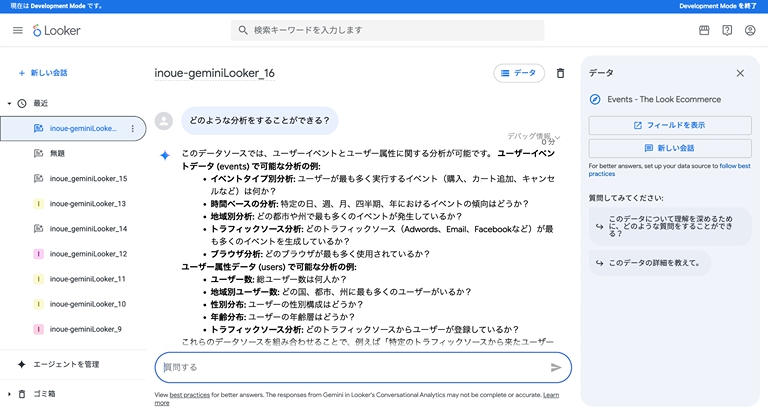Image resolution: width=768 pixels, height=415 pixels.
Task: Click pink badge of inoue_geminiLooker_12
Action: point(38,254)
